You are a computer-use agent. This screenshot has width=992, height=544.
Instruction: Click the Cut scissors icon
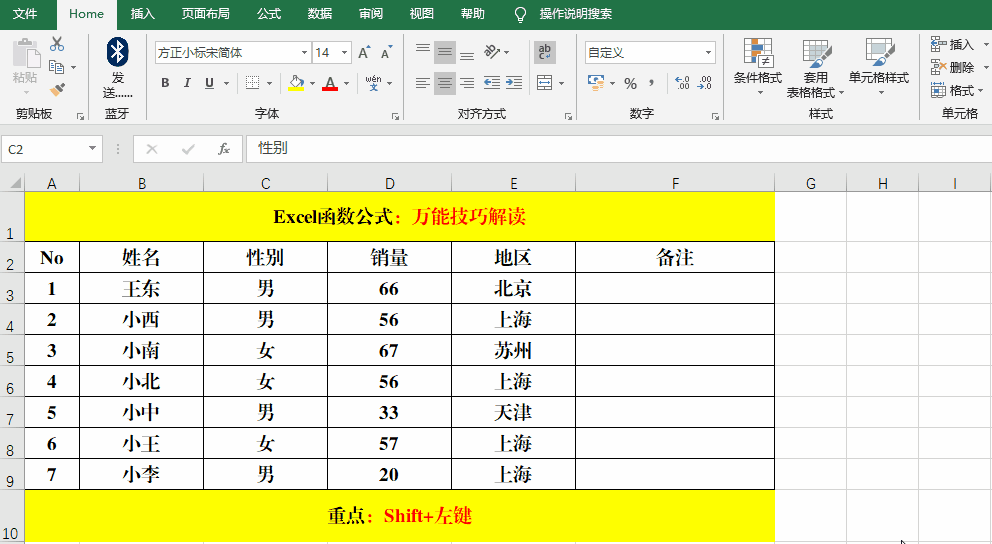tap(57, 44)
